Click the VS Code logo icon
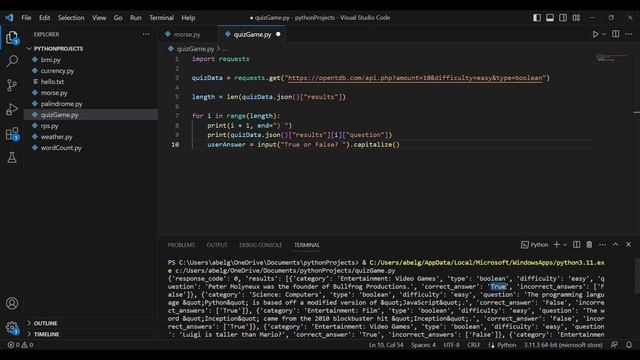640x360 pixels. click(9, 18)
